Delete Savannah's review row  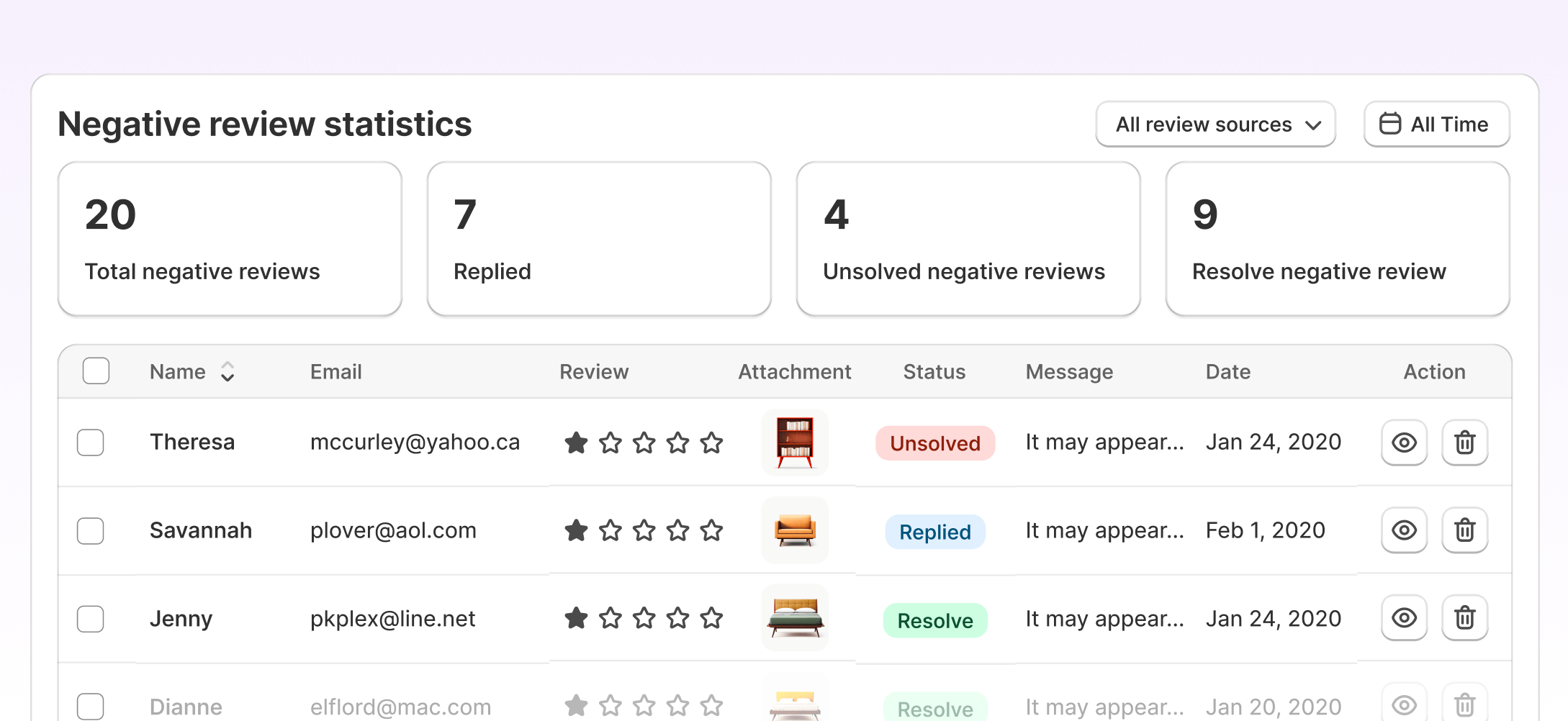click(x=1464, y=531)
